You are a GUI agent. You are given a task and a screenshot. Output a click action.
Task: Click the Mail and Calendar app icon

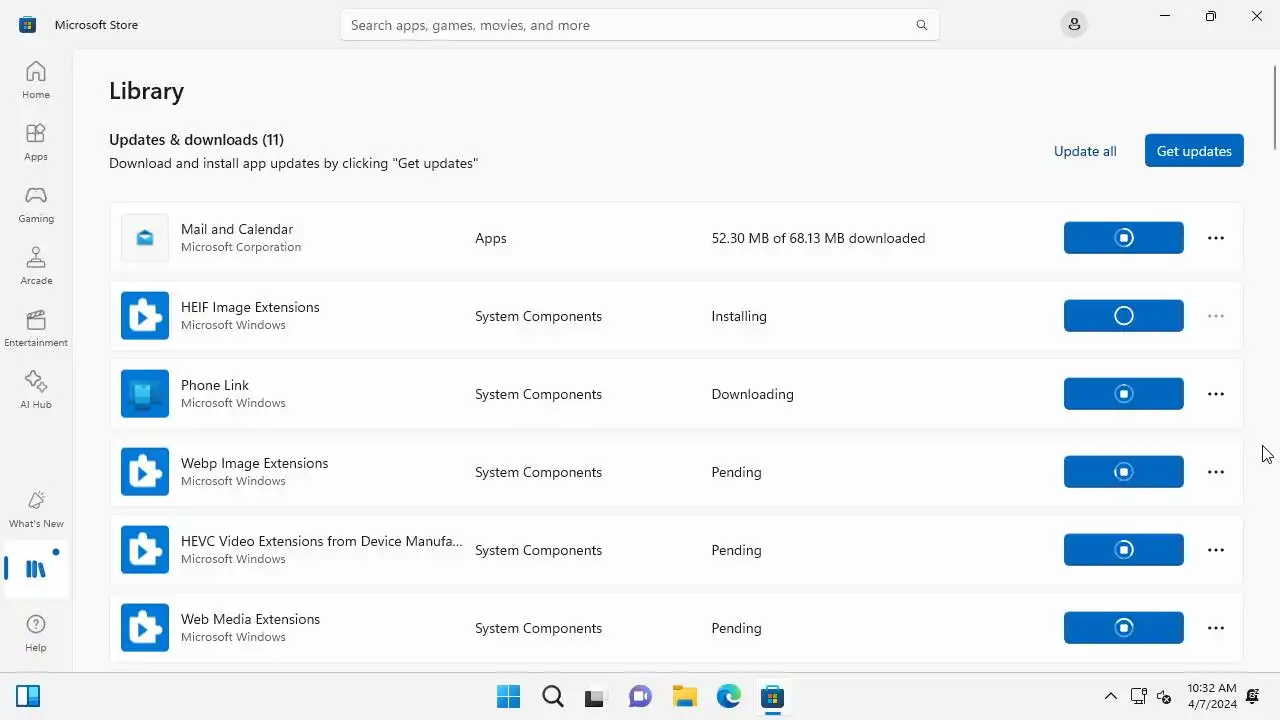pyautogui.click(x=145, y=238)
